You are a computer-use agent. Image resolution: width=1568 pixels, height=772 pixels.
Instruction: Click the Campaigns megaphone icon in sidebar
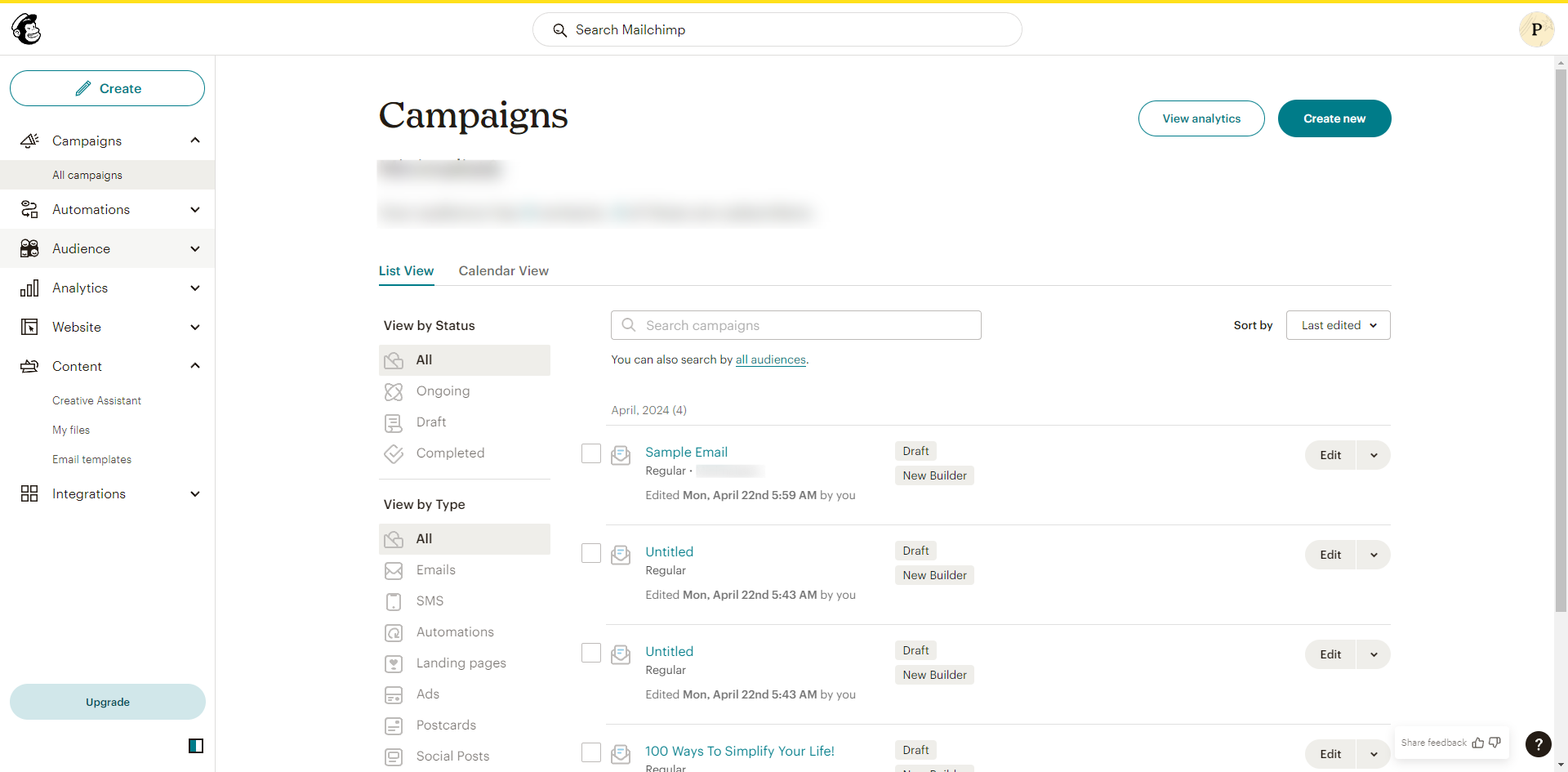click(x=29, y=141)
